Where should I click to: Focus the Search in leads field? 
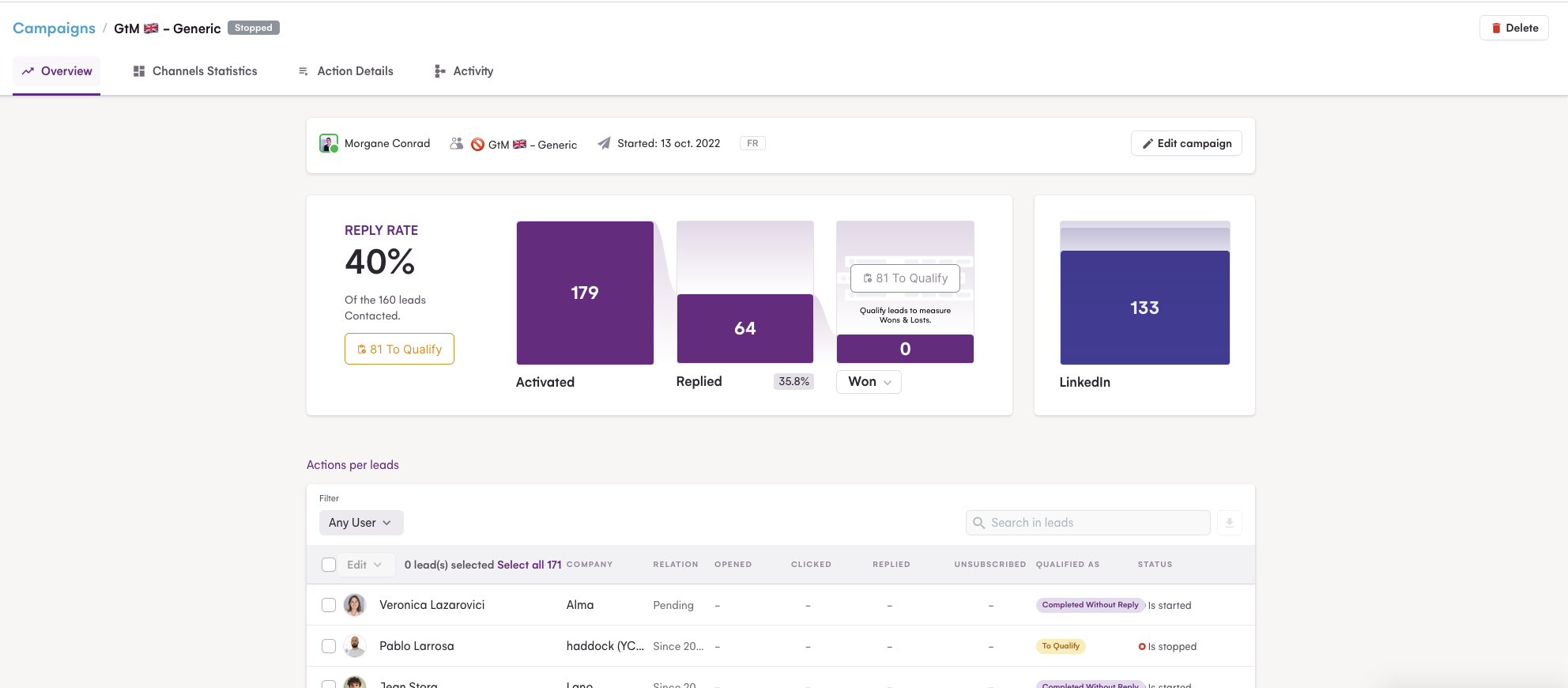[1087, 523]
